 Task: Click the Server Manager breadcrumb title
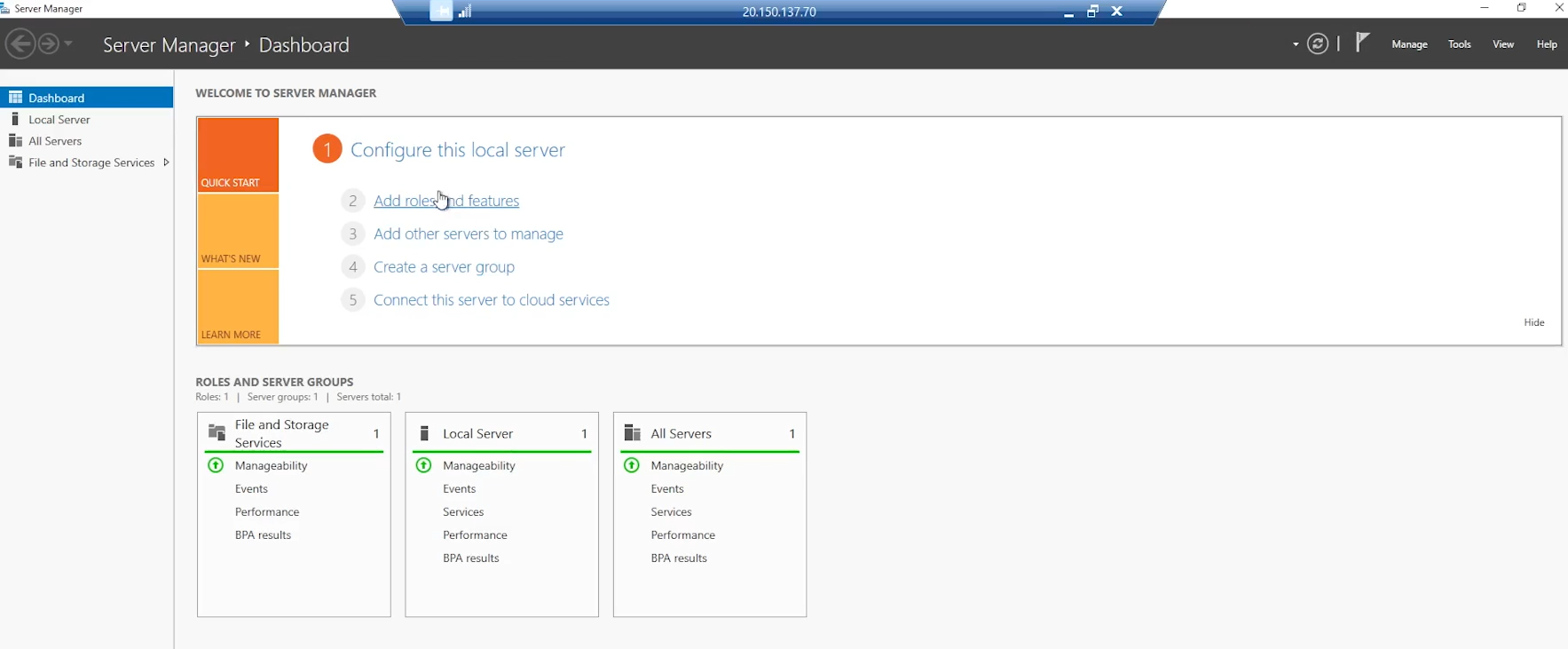click(x=169, y=44)
